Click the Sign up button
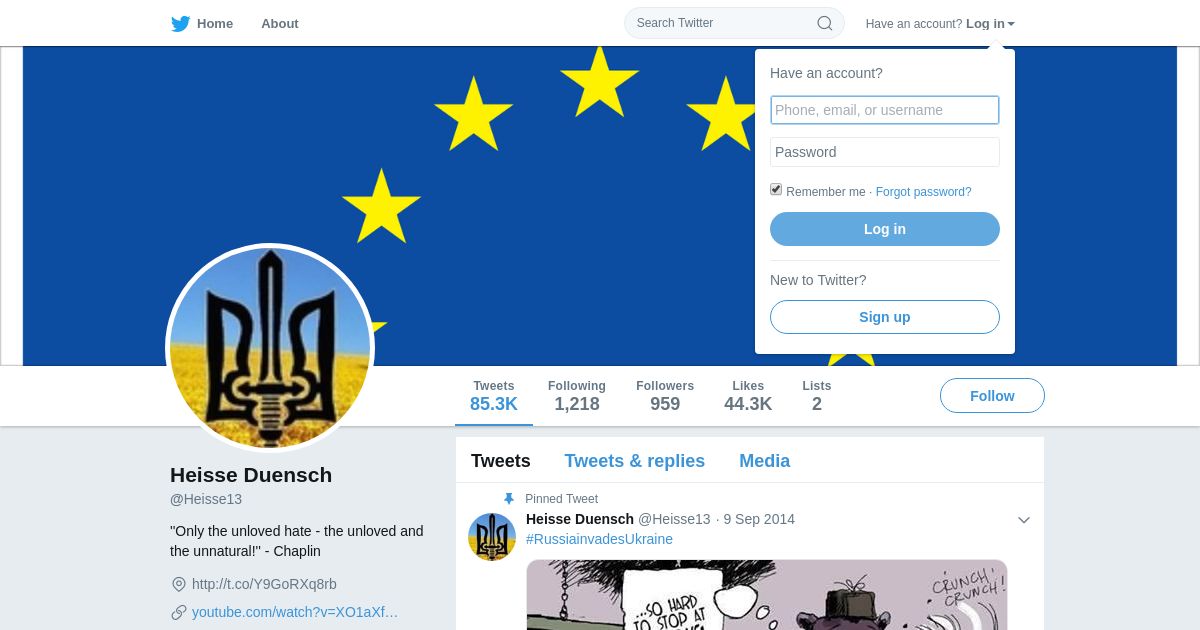Image resolution: width=1200 pixels, height=630 pixels. 885,317
